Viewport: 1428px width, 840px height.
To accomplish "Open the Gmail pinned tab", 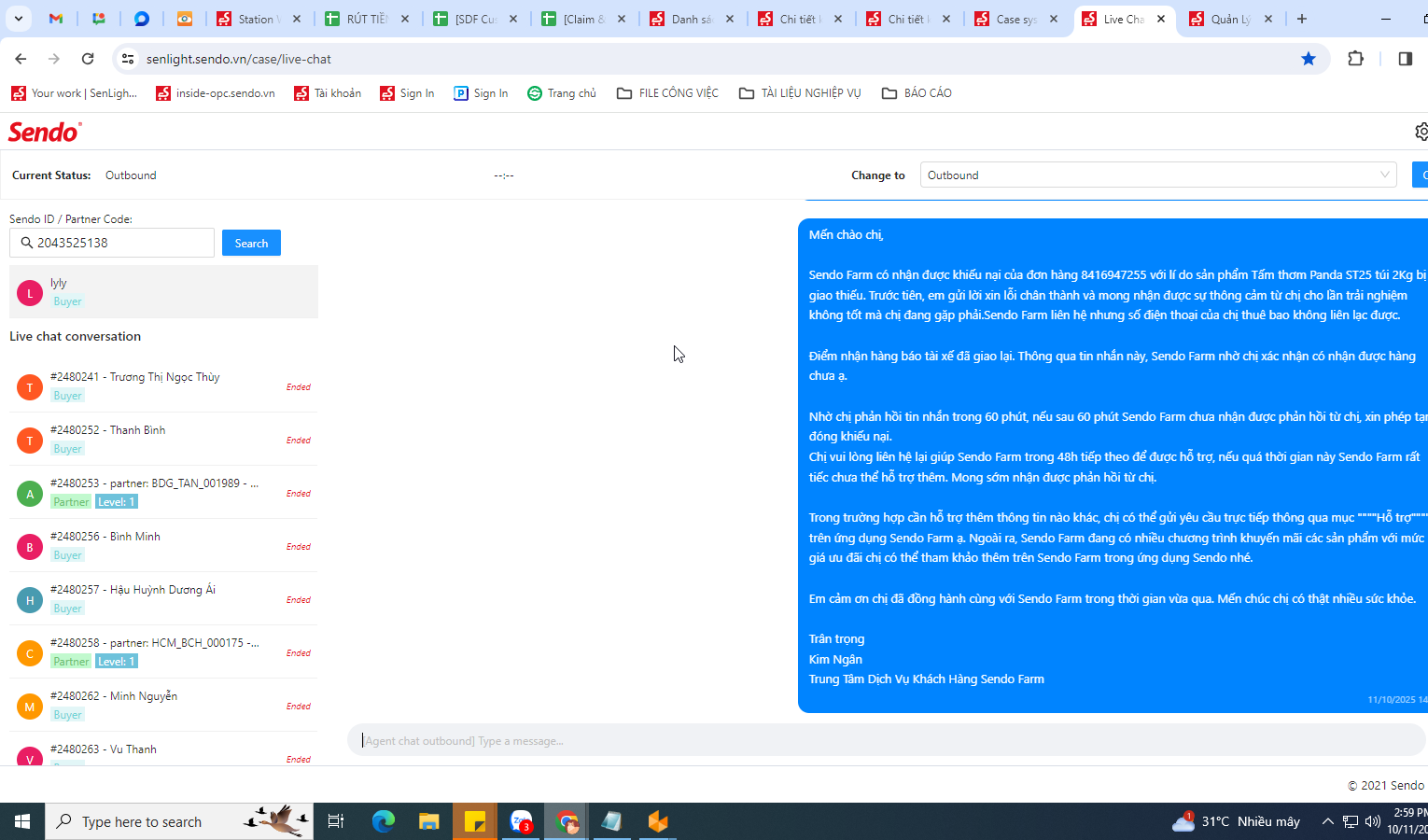I will [56, 19].
